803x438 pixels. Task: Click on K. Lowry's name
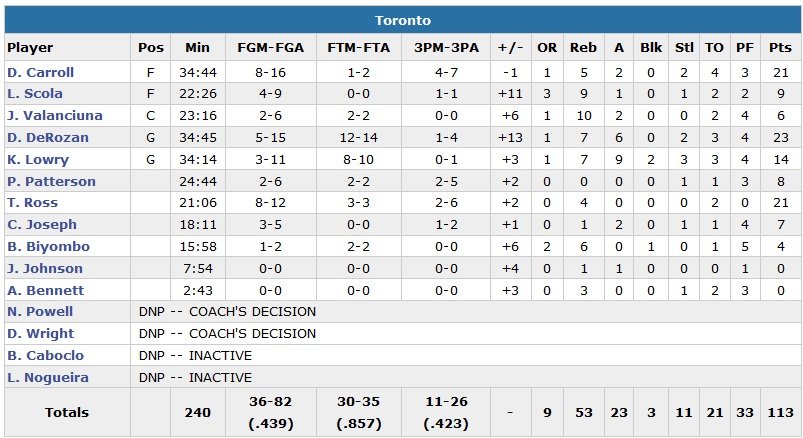click(37, 160)
